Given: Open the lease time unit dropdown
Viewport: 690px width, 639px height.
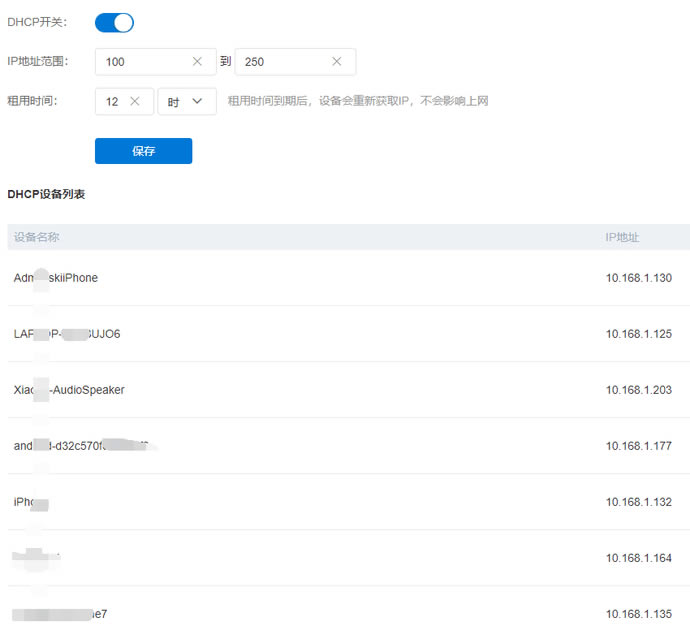Looking at the screenshot, I should 187,102.
